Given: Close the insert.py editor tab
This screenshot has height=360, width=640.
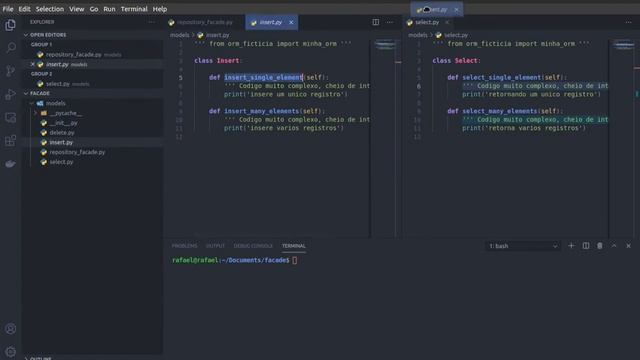Looking at the screenshot, I should (x=291, y=22).
